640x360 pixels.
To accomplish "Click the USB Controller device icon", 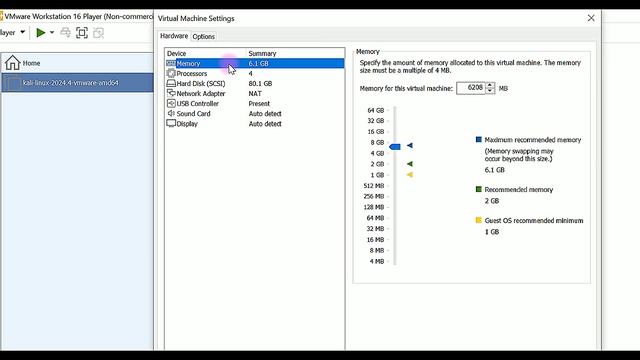I will click(x=171, y=103).
